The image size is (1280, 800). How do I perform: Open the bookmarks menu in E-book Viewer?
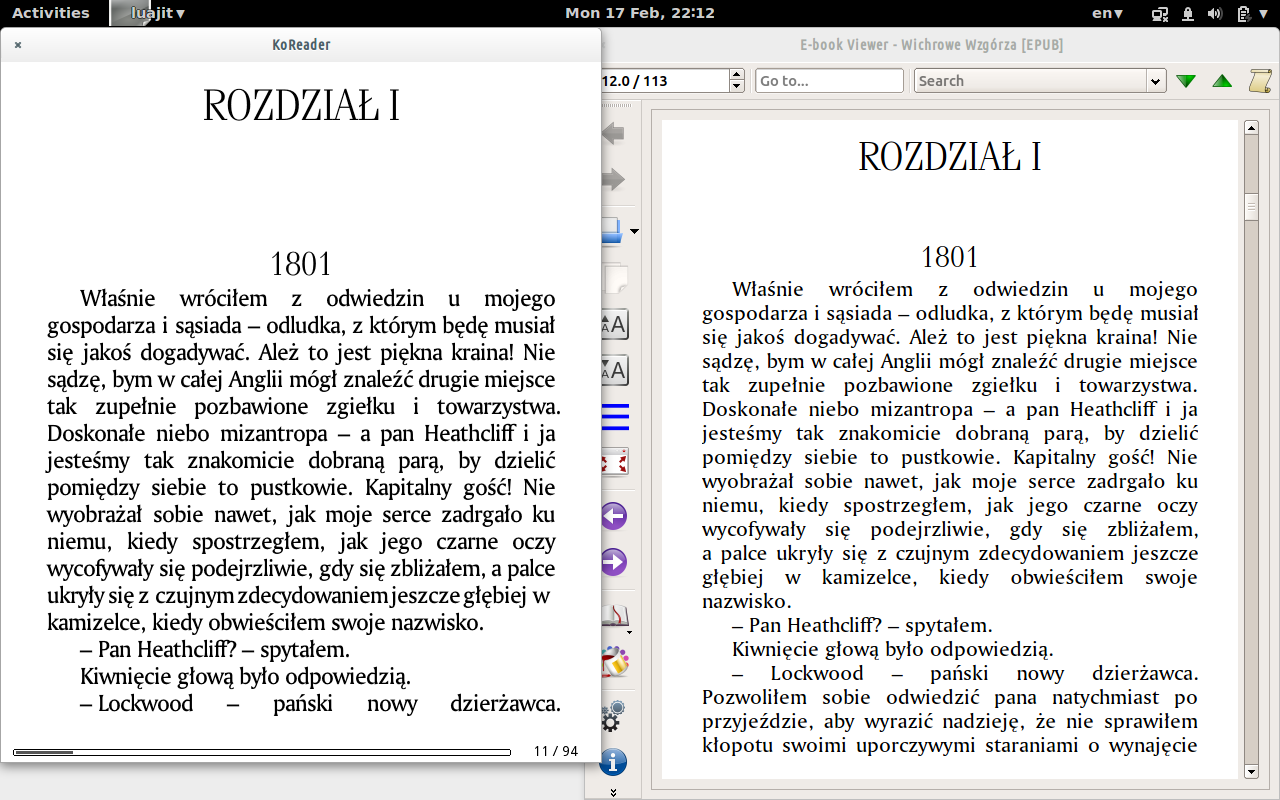point(614,616)
